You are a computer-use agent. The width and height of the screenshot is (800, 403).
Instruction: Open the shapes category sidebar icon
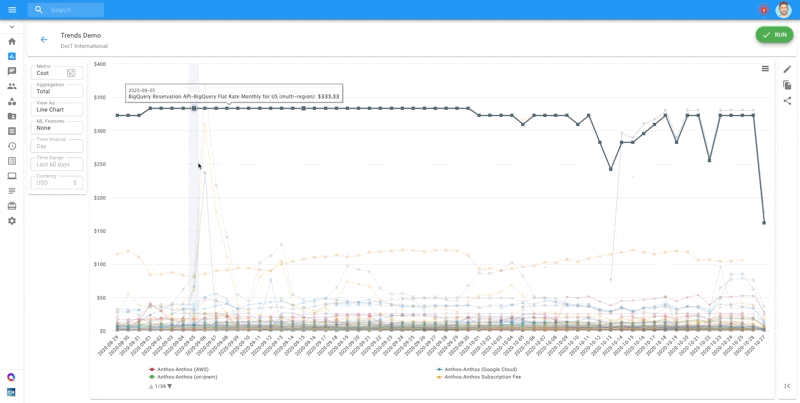click(12, 101)
